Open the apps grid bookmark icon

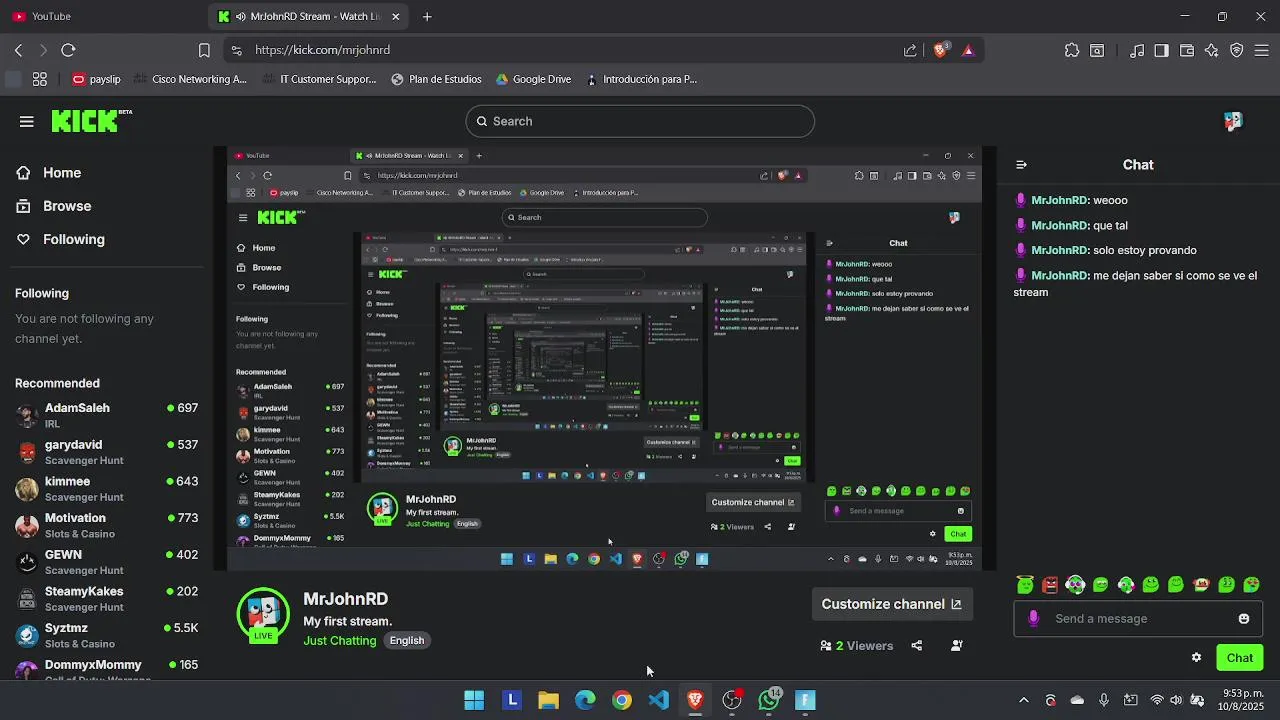coord(40,79)
